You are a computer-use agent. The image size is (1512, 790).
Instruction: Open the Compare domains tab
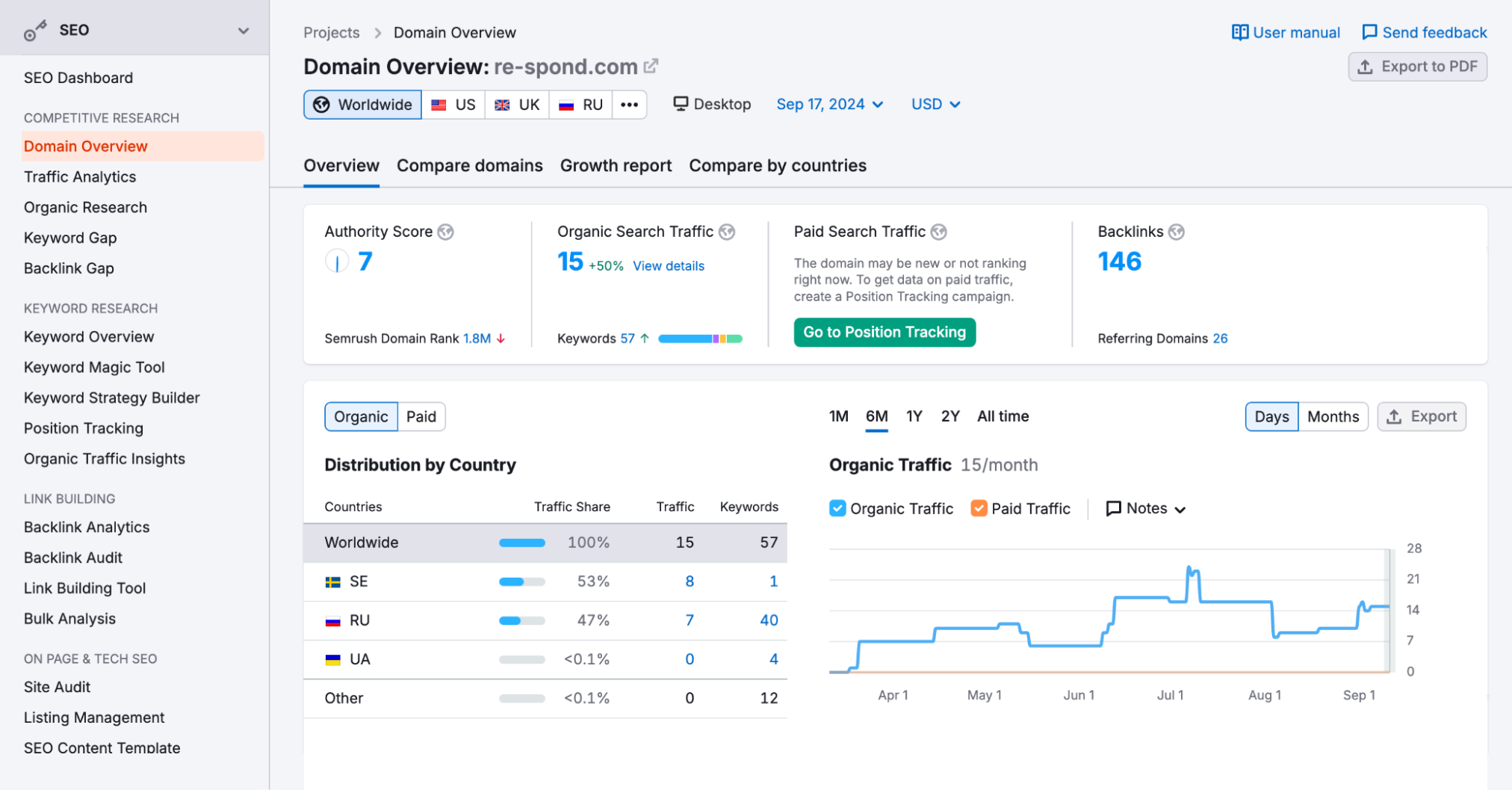tap(470, 166)
